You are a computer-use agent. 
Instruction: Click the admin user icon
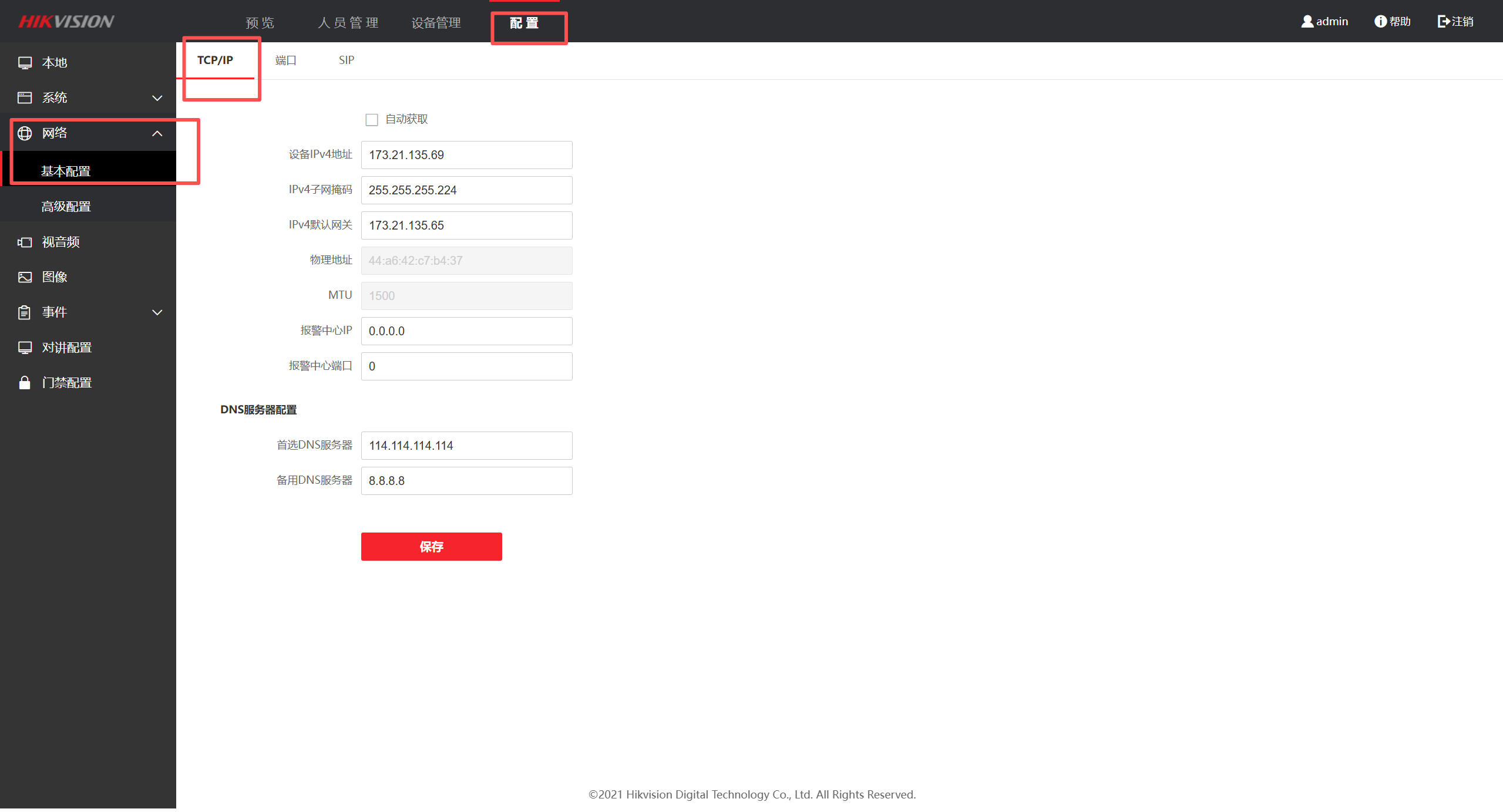coord(1307,22)
